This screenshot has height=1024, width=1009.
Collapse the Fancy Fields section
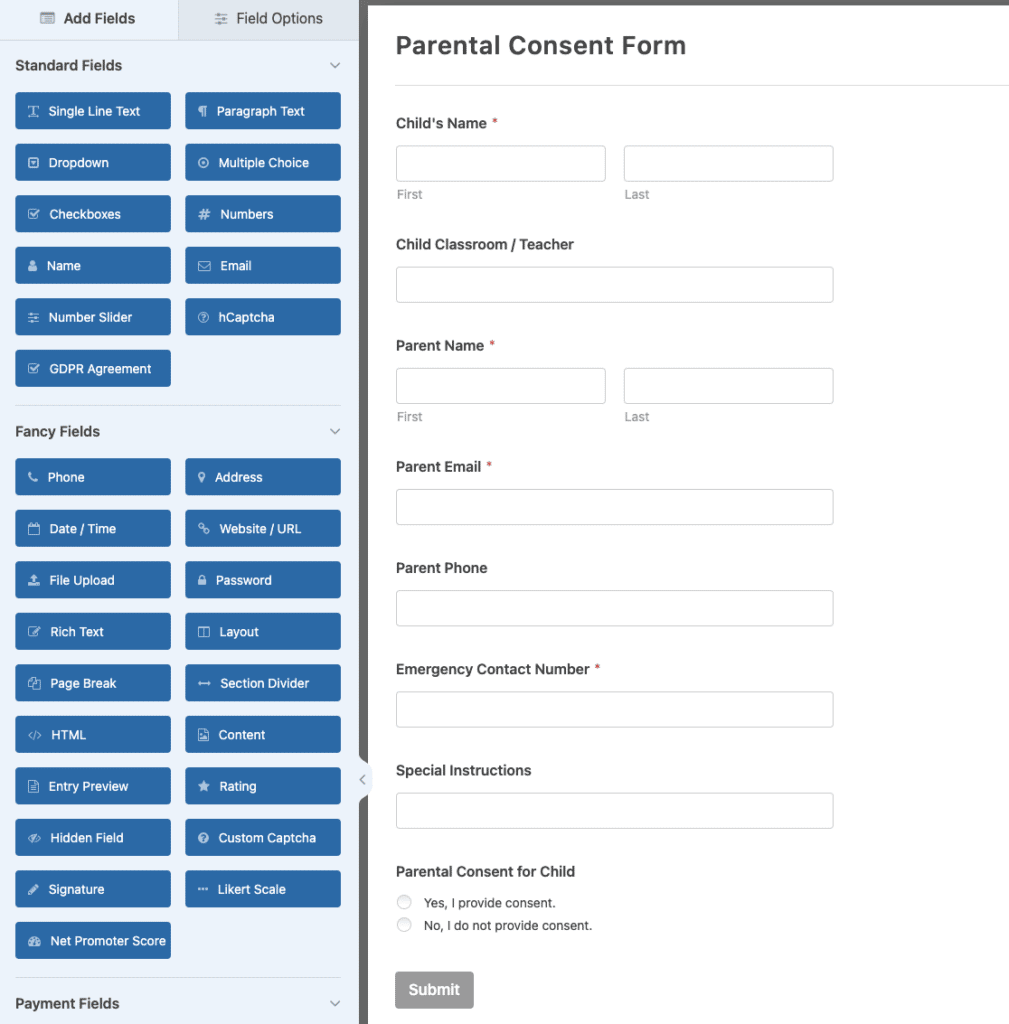(336, 431)
